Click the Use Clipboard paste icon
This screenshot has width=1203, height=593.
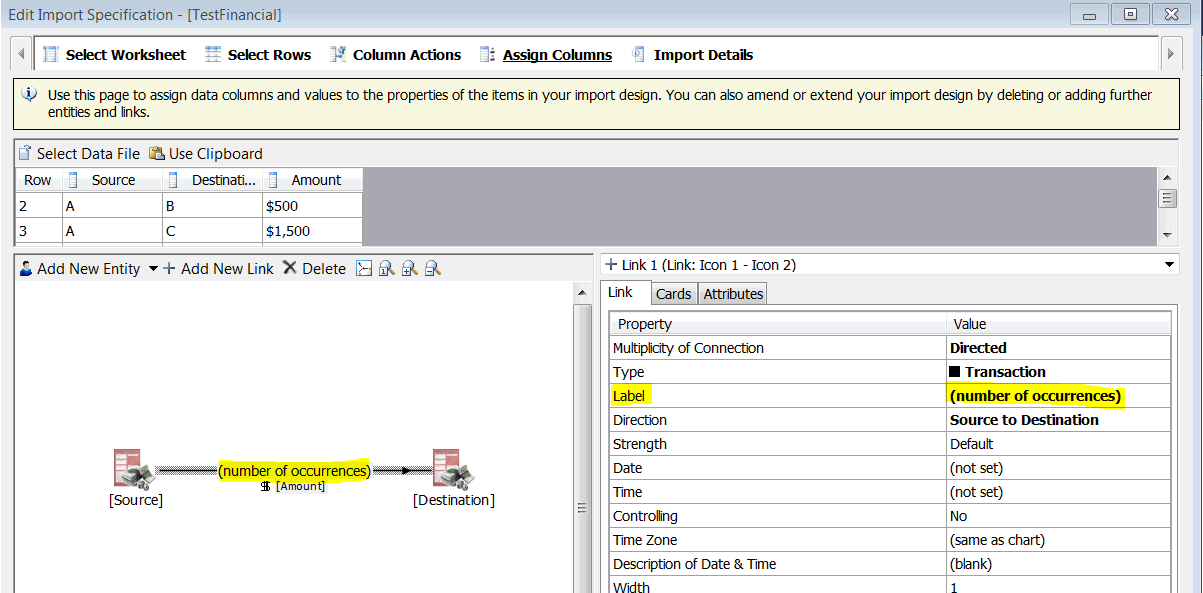(x=157, y=153)
